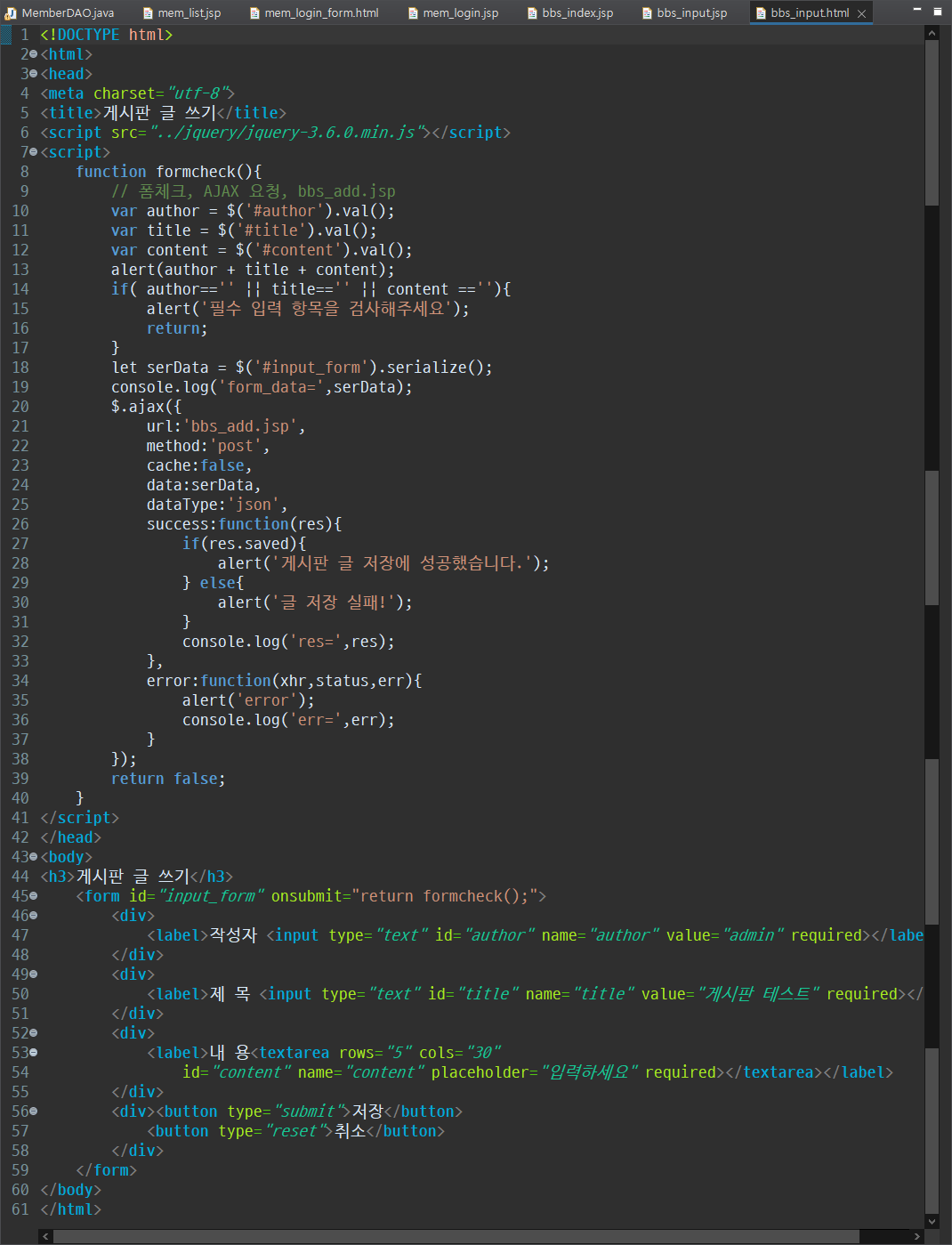Collapse the body block on line 43
Viewport: 952px width, 1245px height.
click(x=33, y=857)
